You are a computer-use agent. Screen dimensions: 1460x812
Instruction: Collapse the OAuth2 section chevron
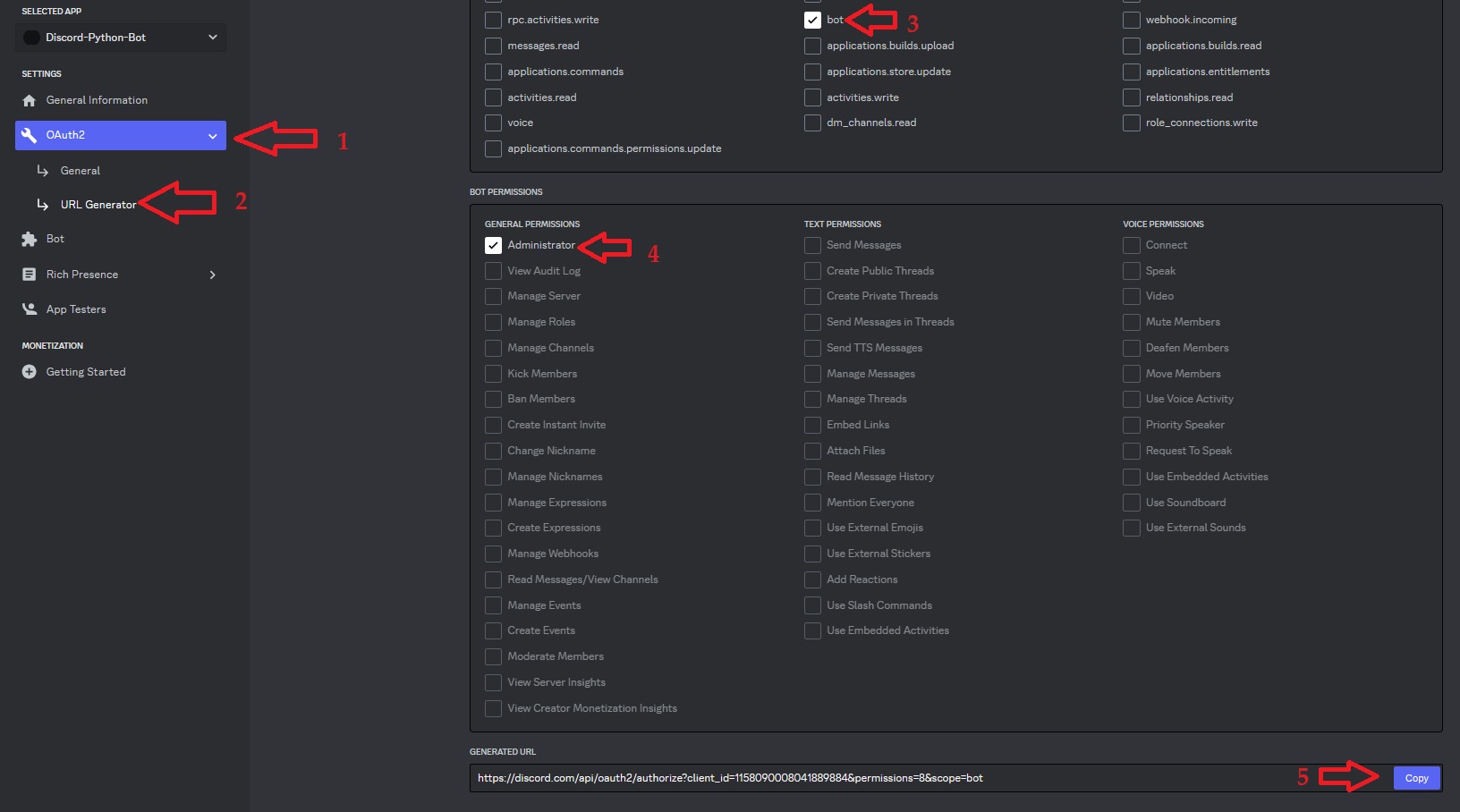[213, 136]
